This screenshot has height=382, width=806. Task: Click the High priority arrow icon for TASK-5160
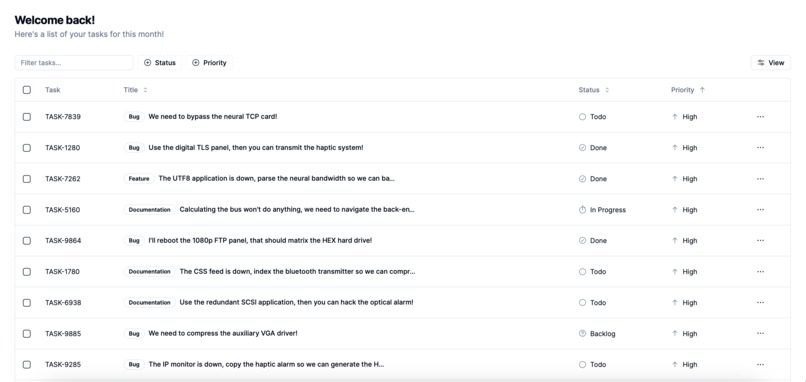coord(675,210)
